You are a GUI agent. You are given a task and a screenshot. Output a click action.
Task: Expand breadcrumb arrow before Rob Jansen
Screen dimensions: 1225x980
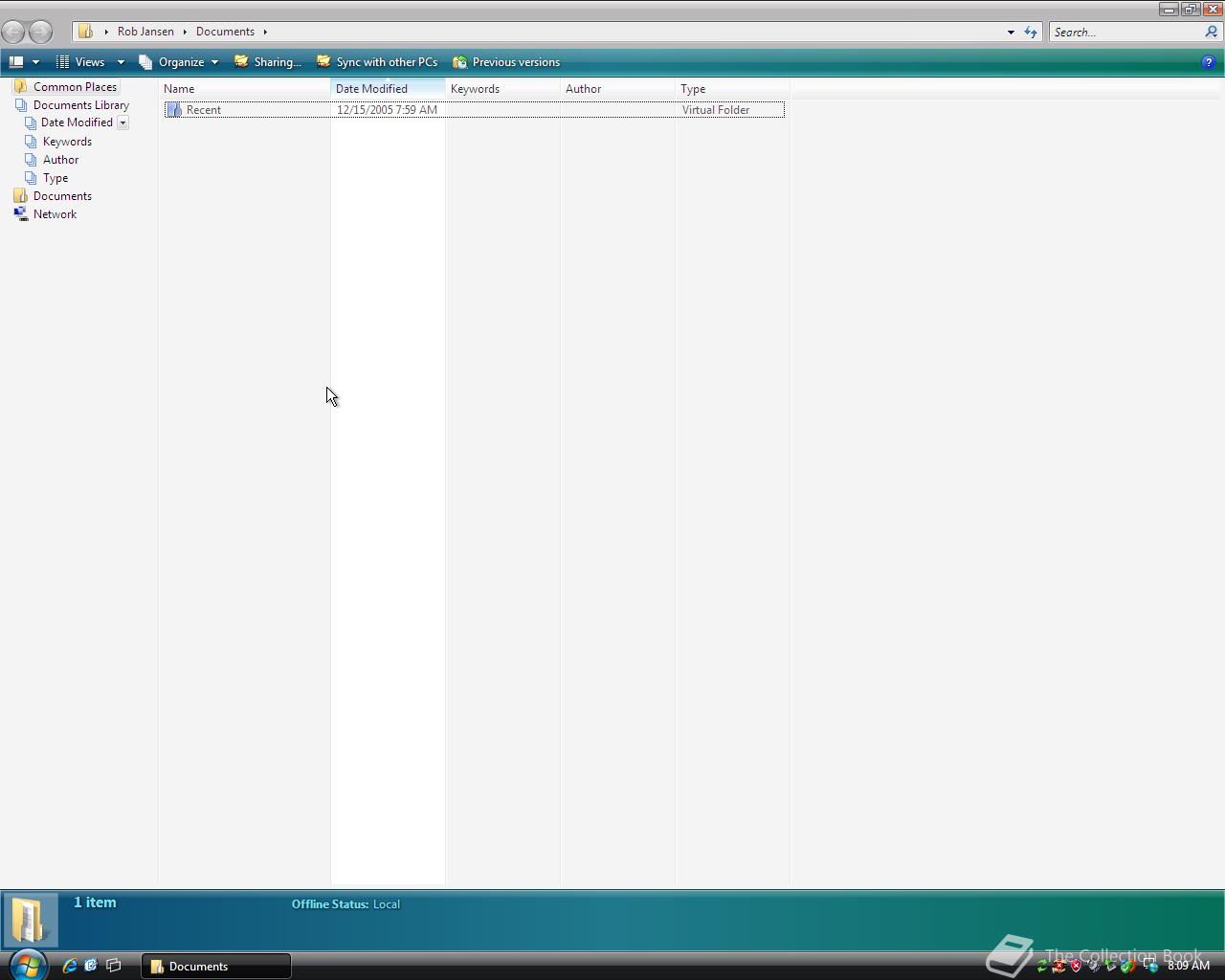[106, 32]
